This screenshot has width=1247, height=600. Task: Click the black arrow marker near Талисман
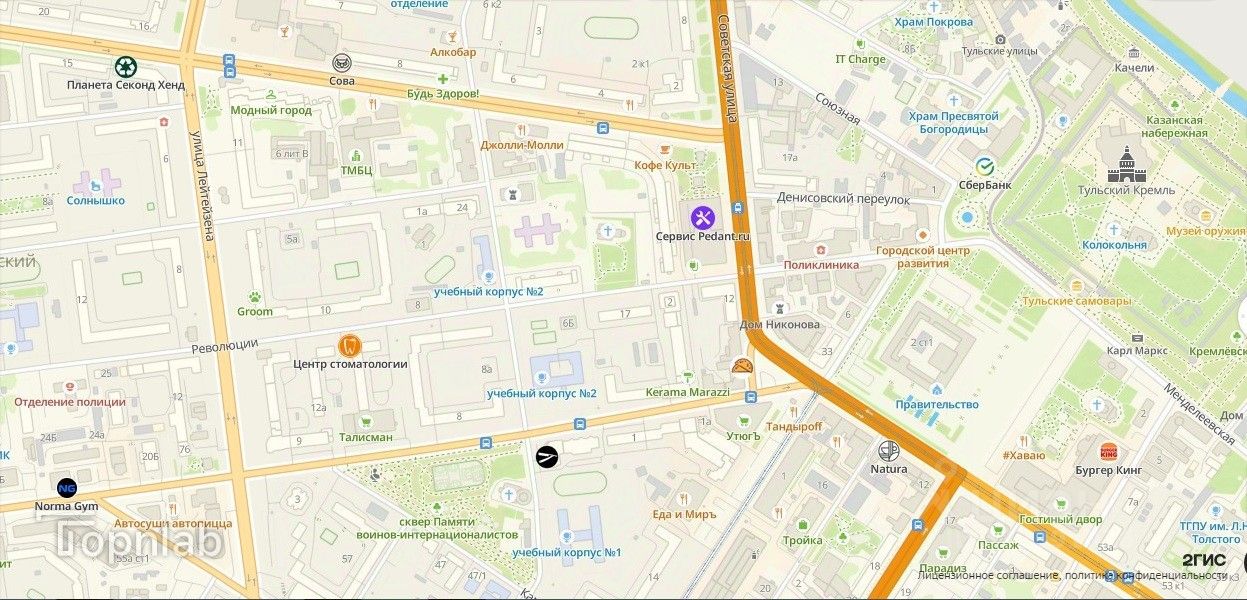(547, 456)
